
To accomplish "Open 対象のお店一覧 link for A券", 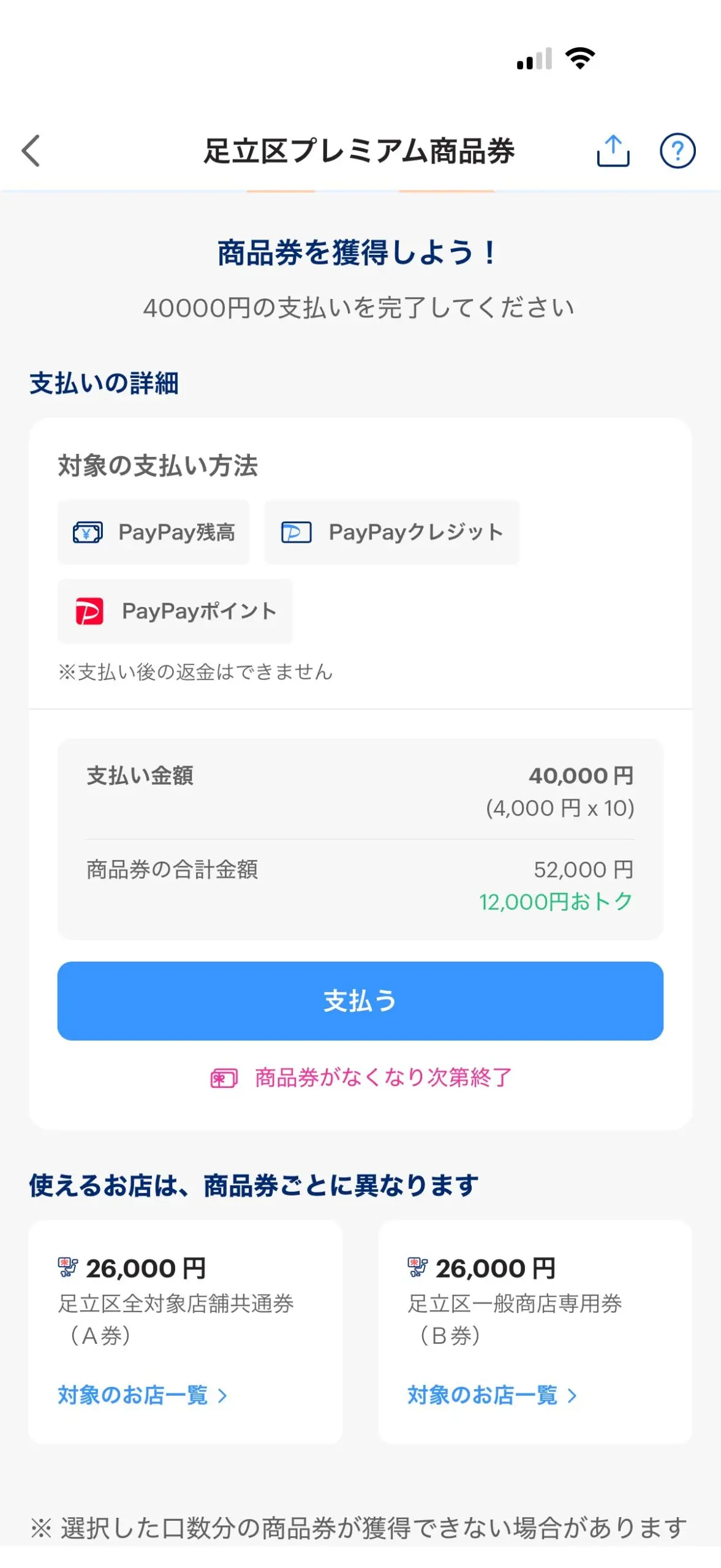I will [x=133, y=1395].
